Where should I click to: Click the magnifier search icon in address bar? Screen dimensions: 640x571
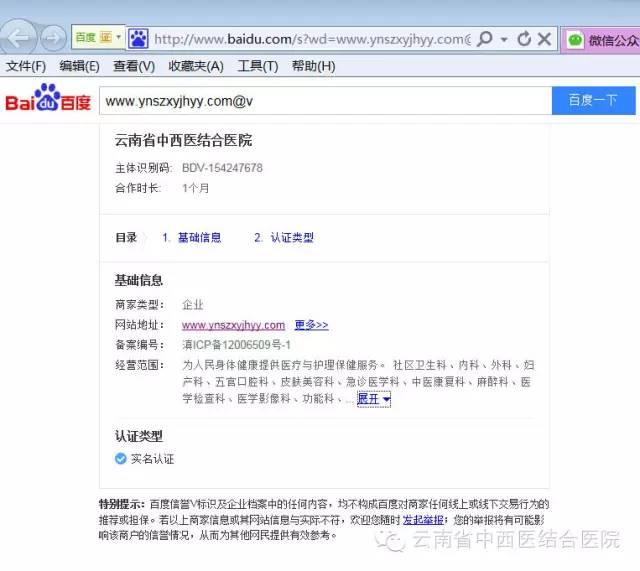(x=484, y=39)
